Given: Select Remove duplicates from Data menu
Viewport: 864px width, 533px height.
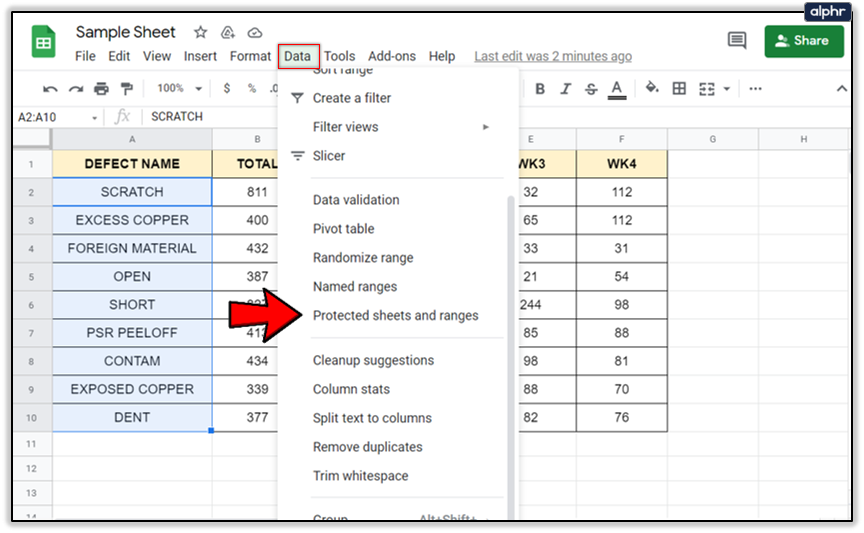Looking at the screenshot, I should tap(367, 447).
